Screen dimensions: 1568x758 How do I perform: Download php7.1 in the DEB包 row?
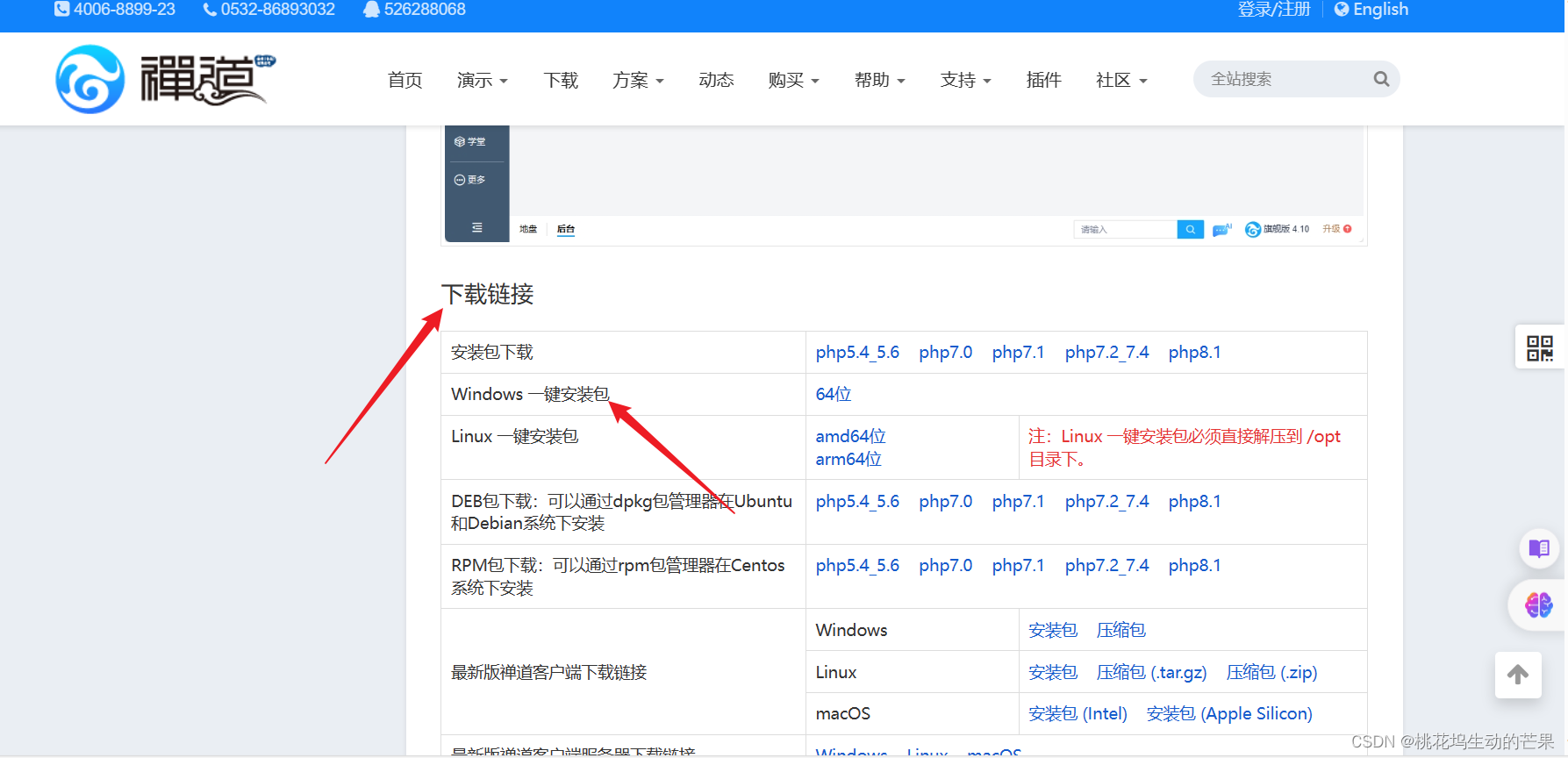[1019, 501]
